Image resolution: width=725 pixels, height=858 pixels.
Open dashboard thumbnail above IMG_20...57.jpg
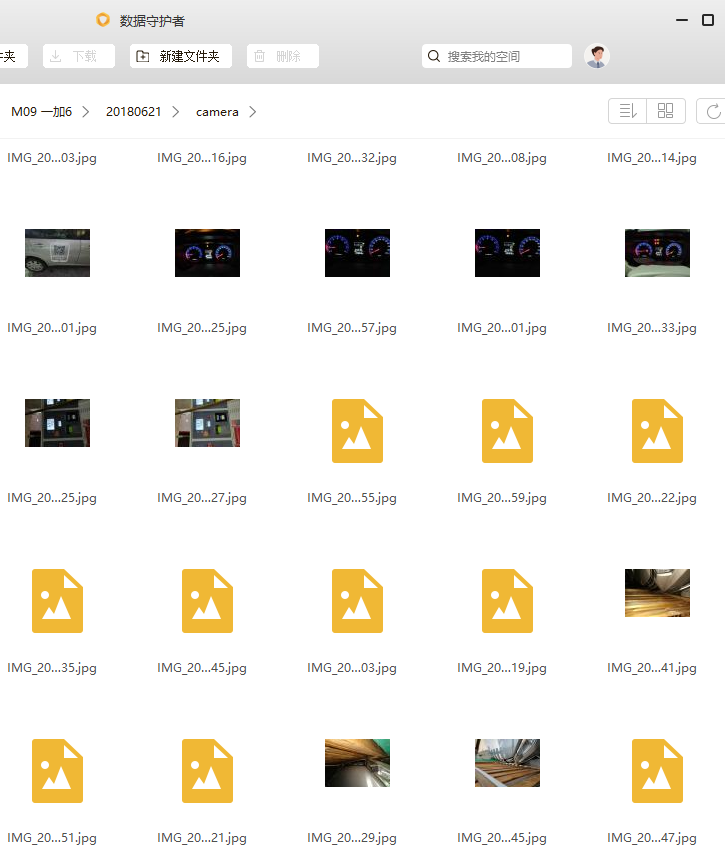tap(357, 253)
